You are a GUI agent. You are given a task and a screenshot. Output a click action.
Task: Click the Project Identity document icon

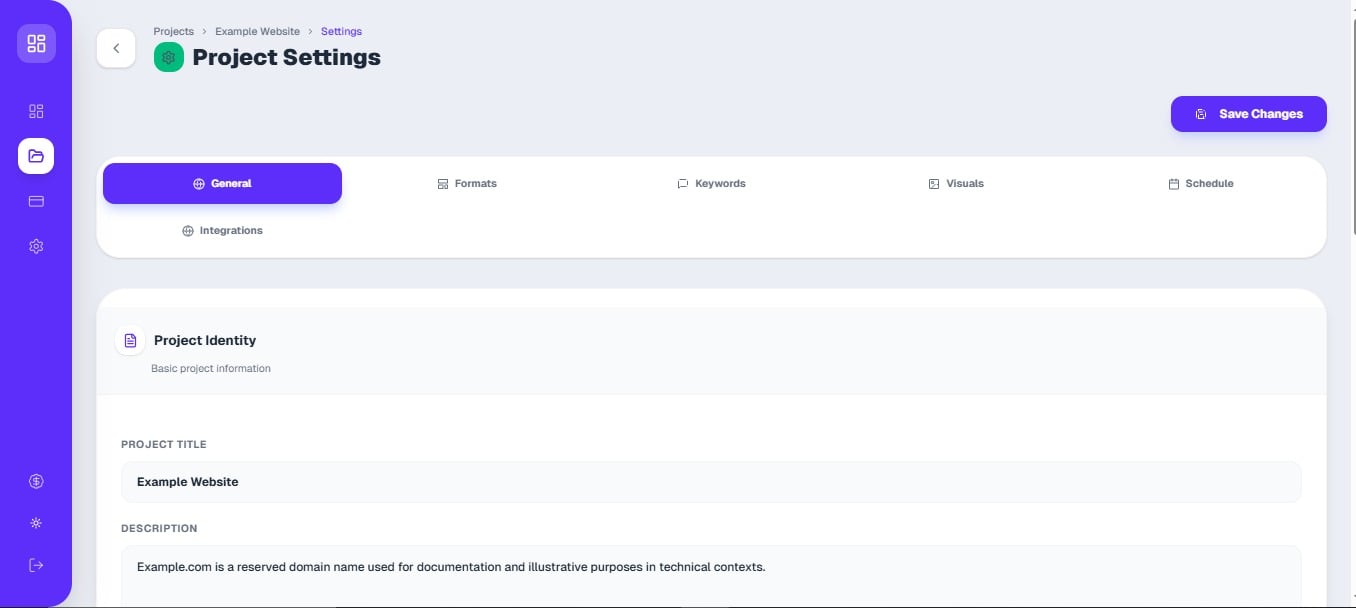130,341
